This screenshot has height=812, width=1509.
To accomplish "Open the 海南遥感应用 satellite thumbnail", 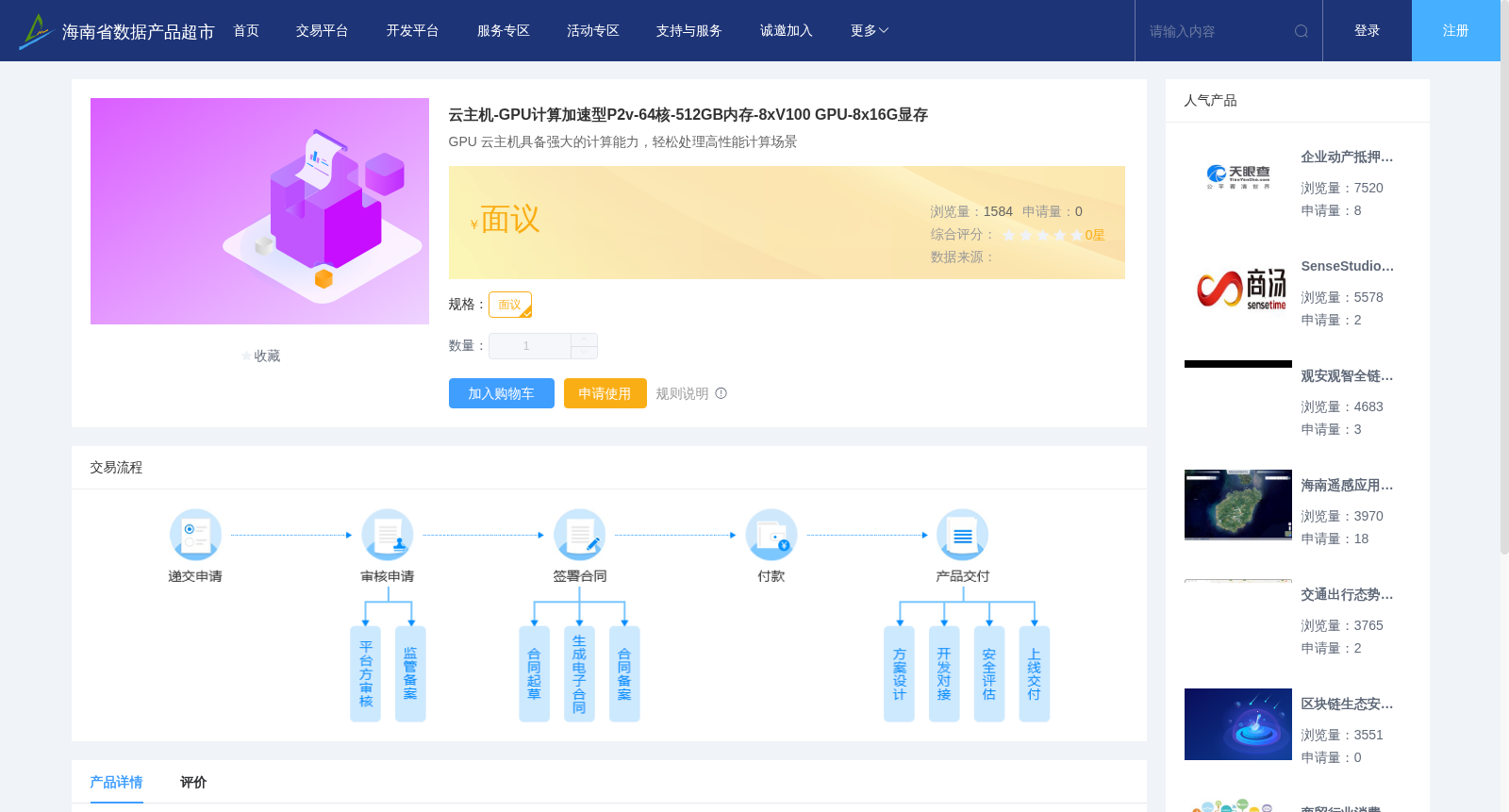I will [1238, 505].
